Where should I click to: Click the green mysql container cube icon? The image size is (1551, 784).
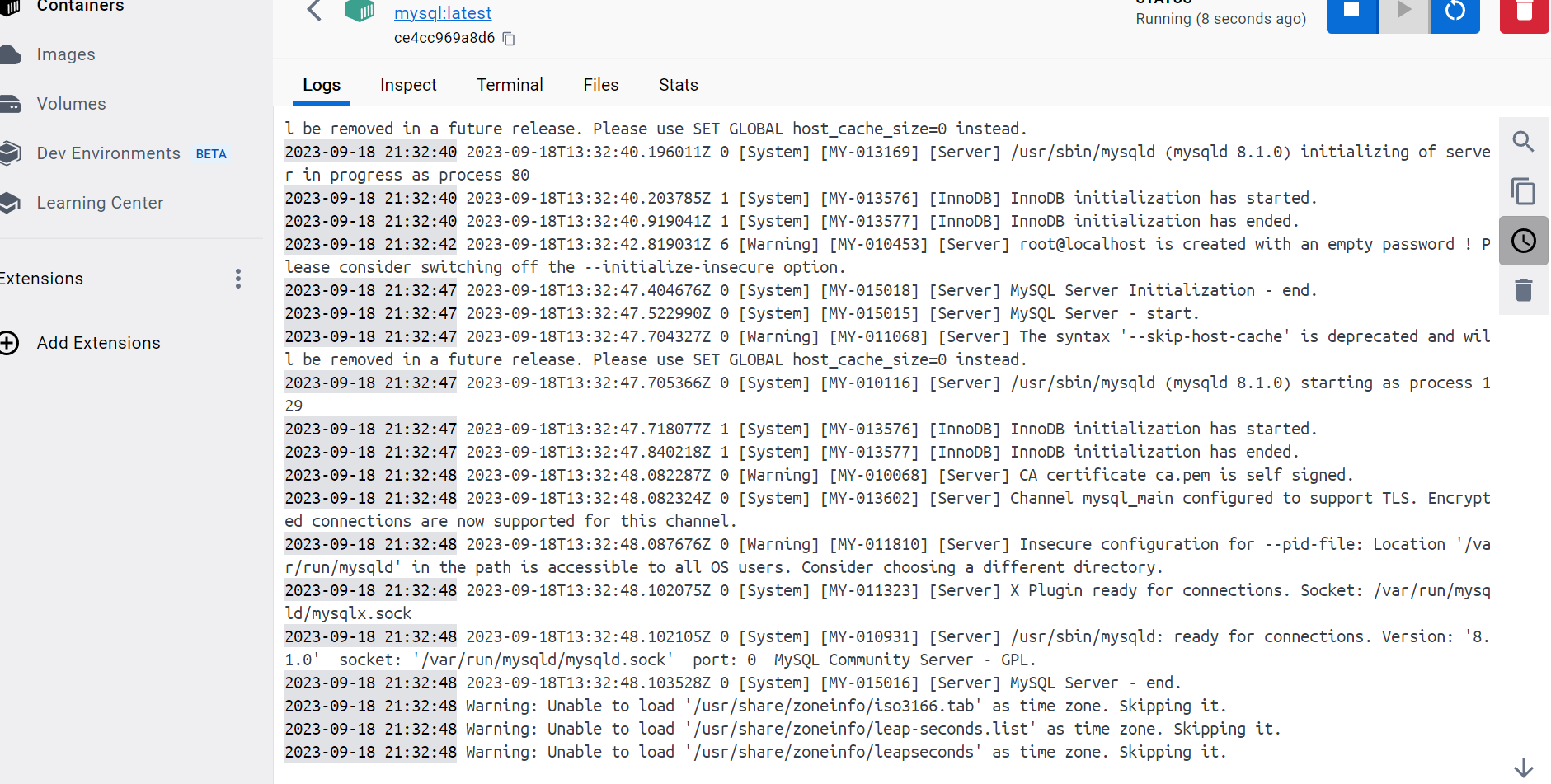coord(360,11)
